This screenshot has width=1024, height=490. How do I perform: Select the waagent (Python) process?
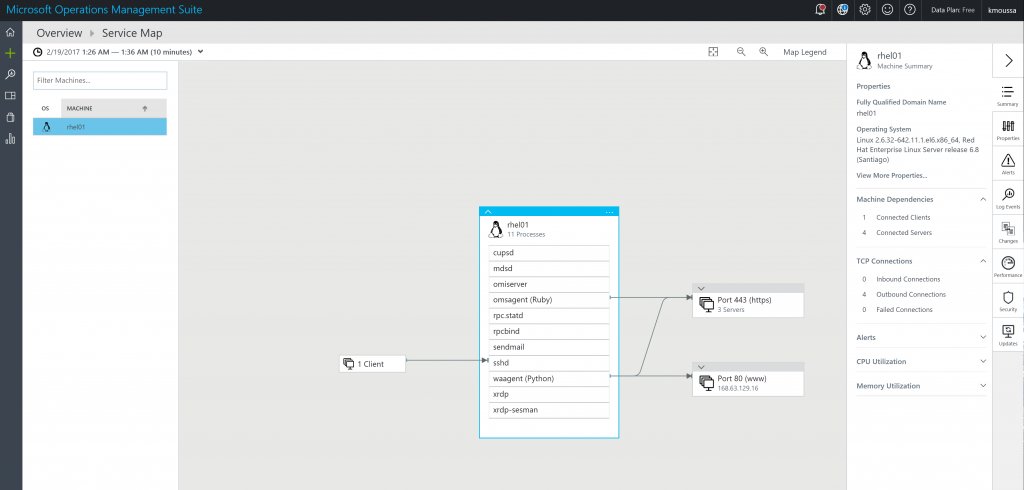pos(549,378)
